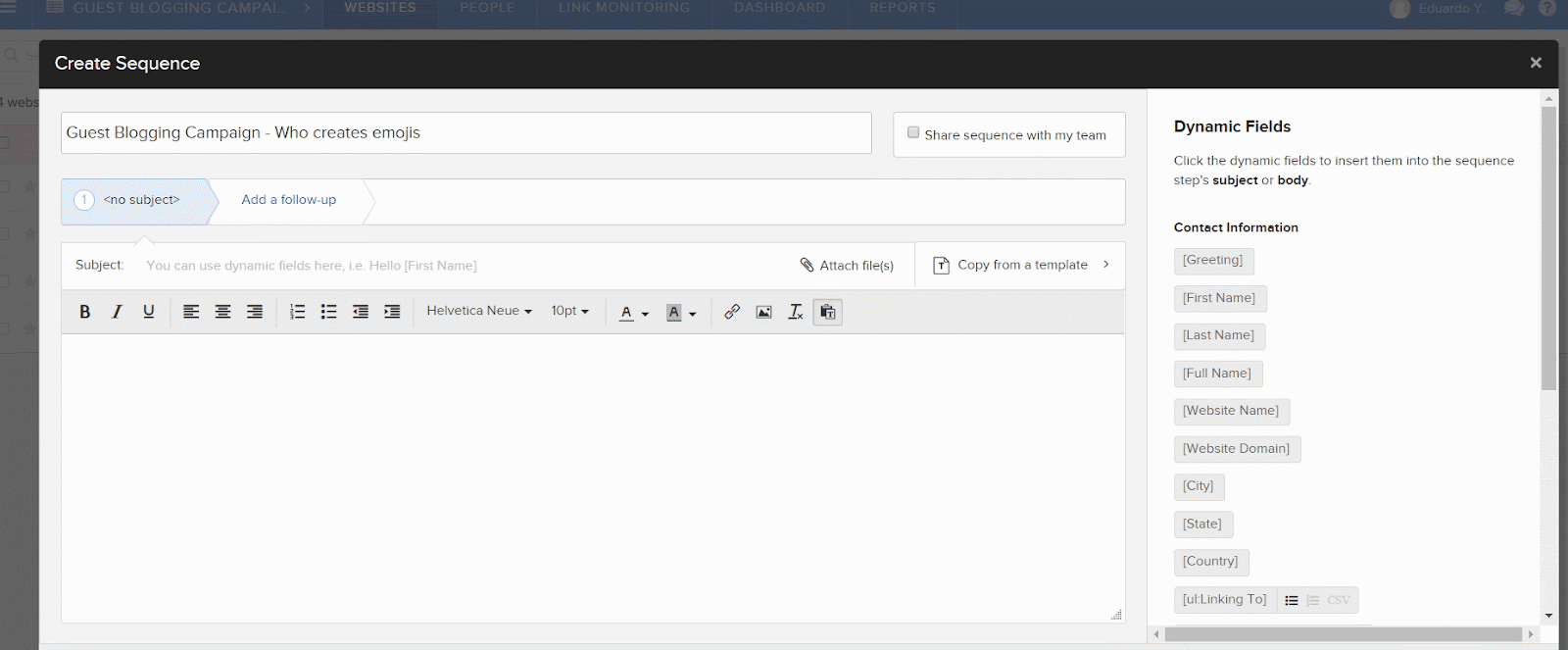
Task: Insert the [Full Name] dynamic field
Action: tap(1217, 374)
